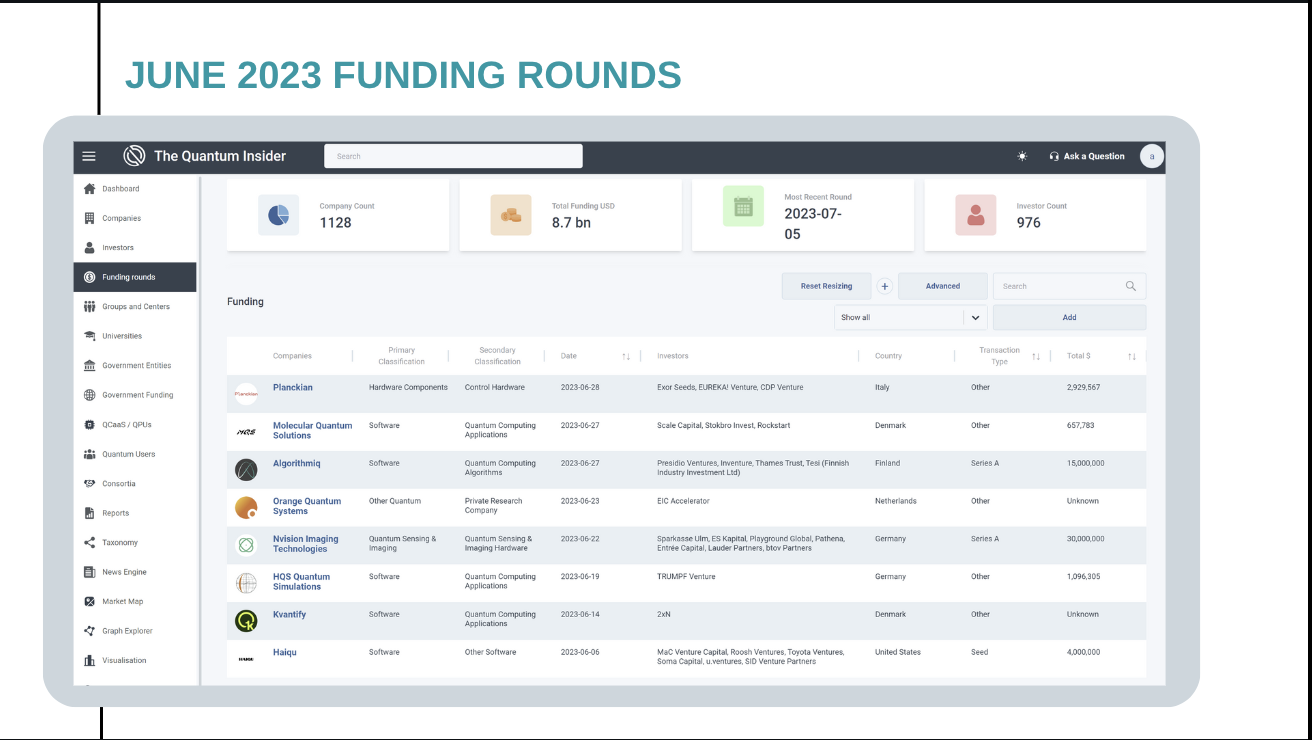This screenshot has width=1312, height=740.
Task: Click the Consortia handshake icon
Action: point(90,484)
